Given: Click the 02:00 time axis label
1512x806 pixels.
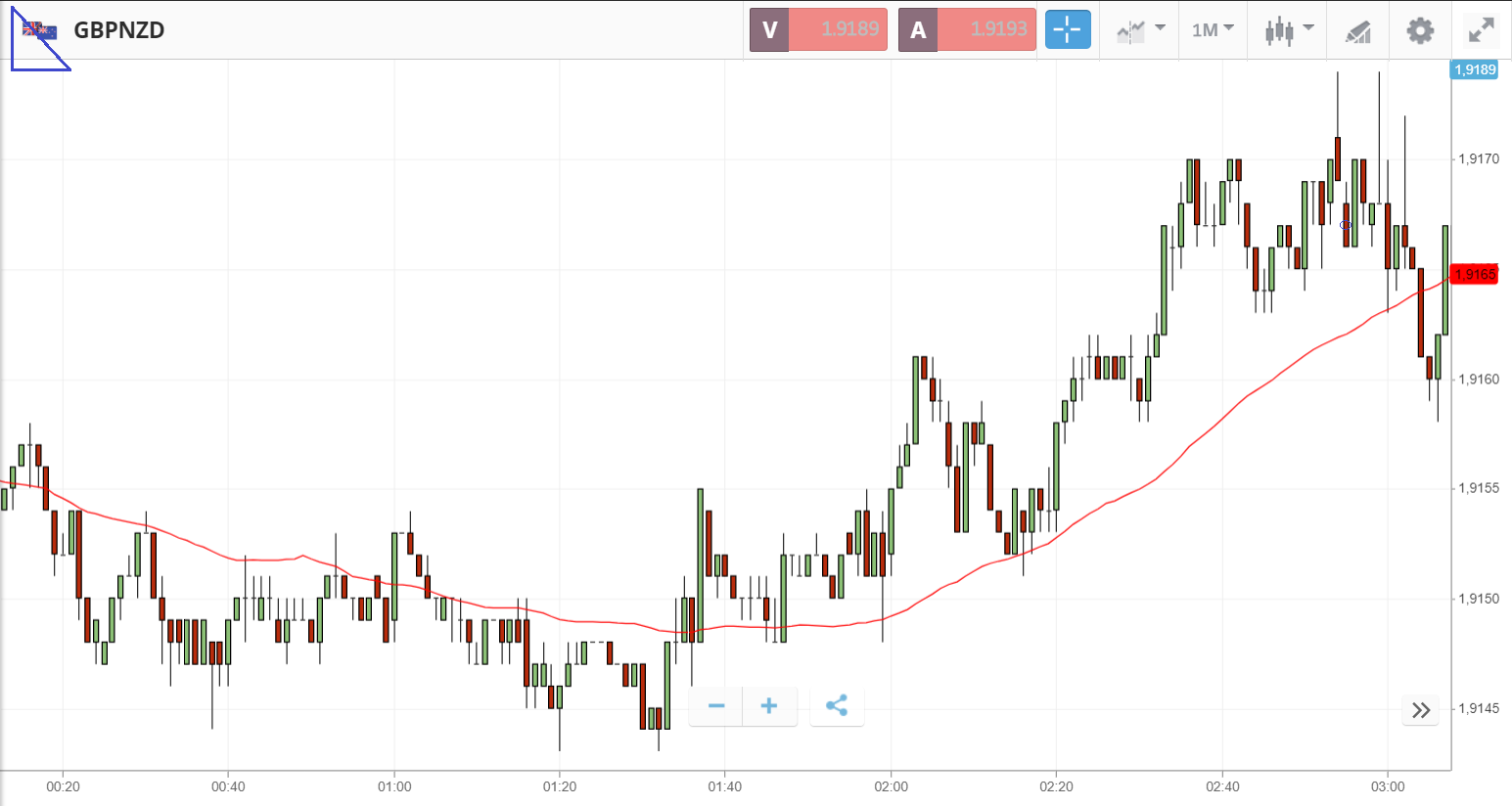Looking at the screenshot, I should (x=891, y=786).
